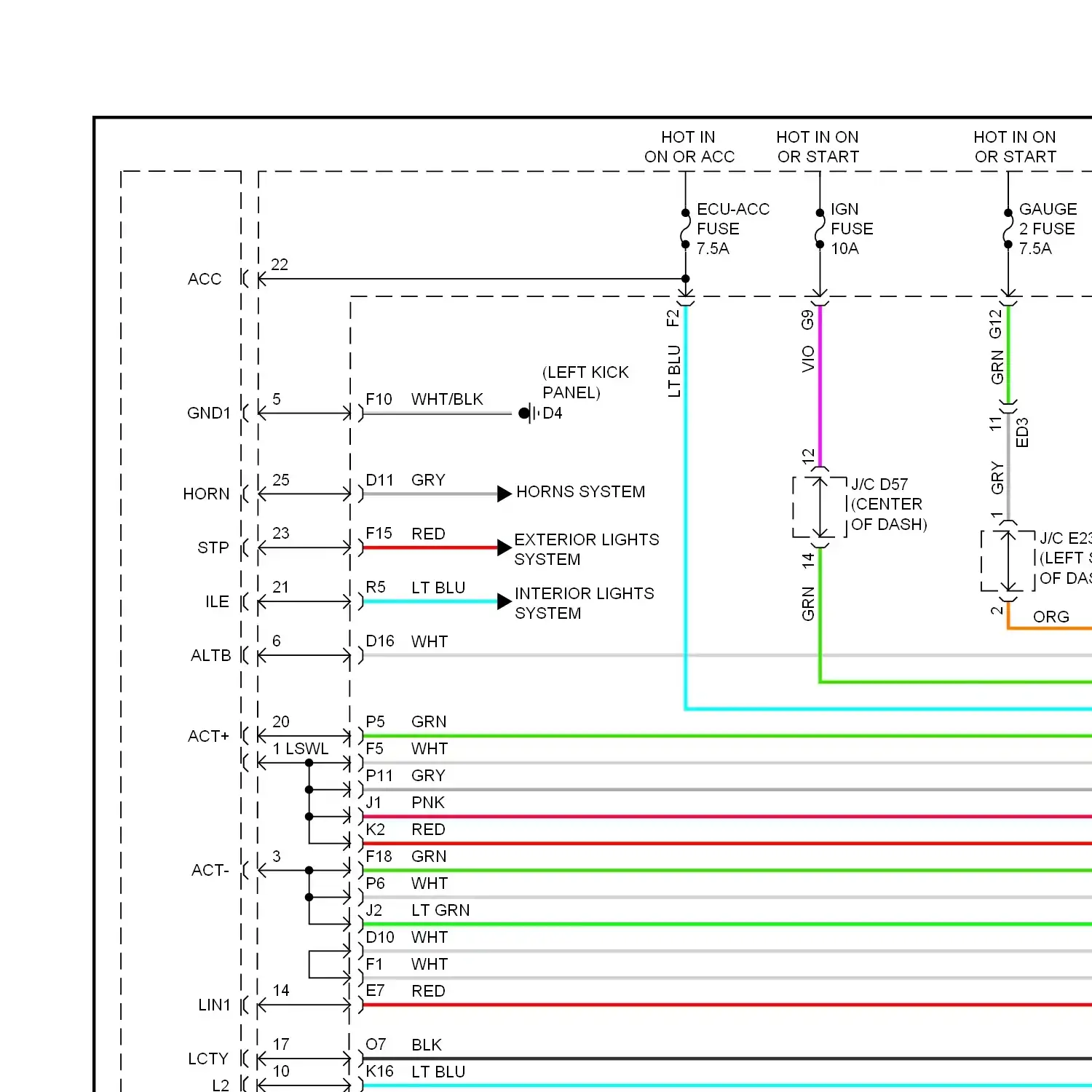Select the 'D11 GRY' wire label
Image resolution: width=1092 pixels, height=1092 pixels.
[x=405, y=480]
